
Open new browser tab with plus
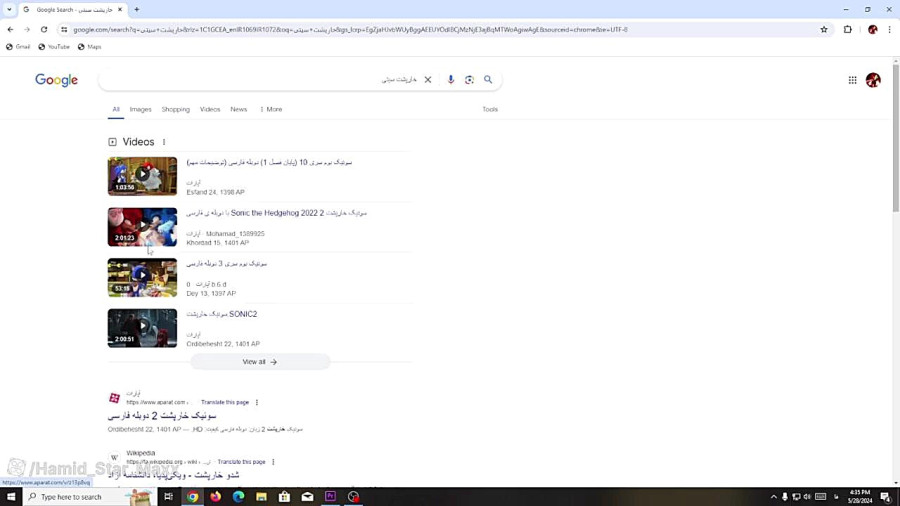pyautogui.click(x=137, y=10)
